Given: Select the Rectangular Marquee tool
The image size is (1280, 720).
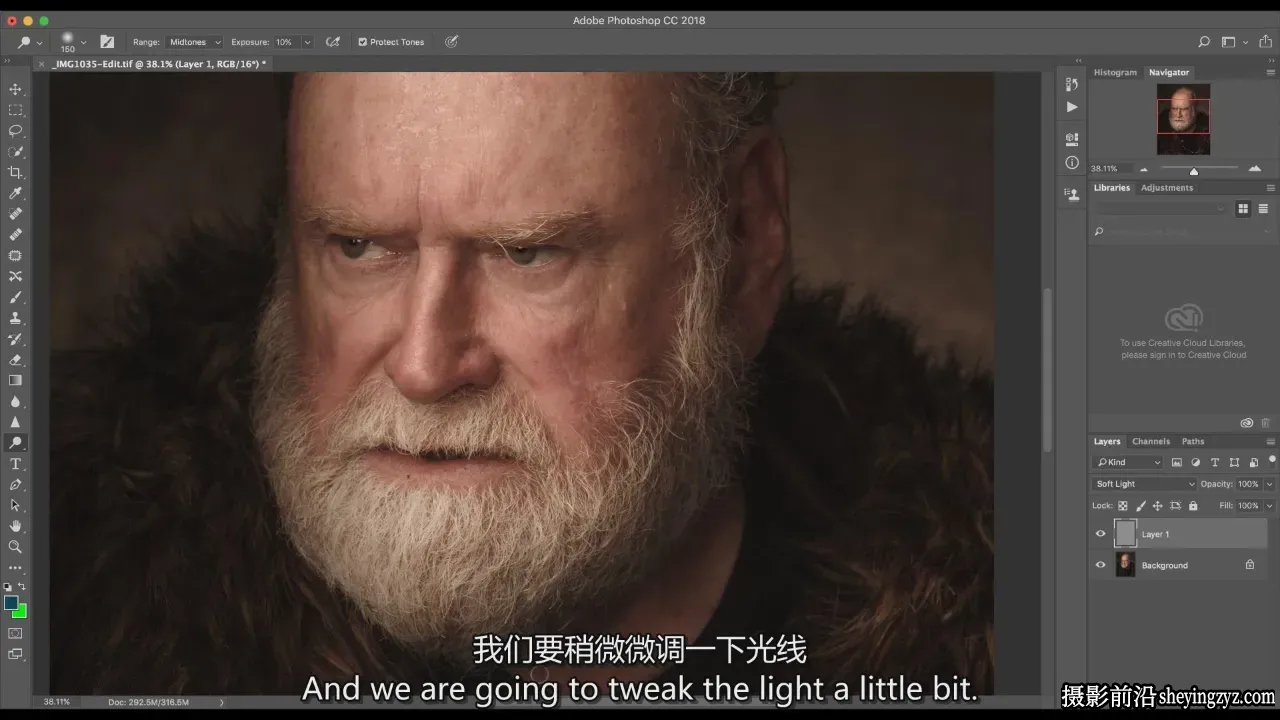Looking at the screenshot, I should 15,110.
